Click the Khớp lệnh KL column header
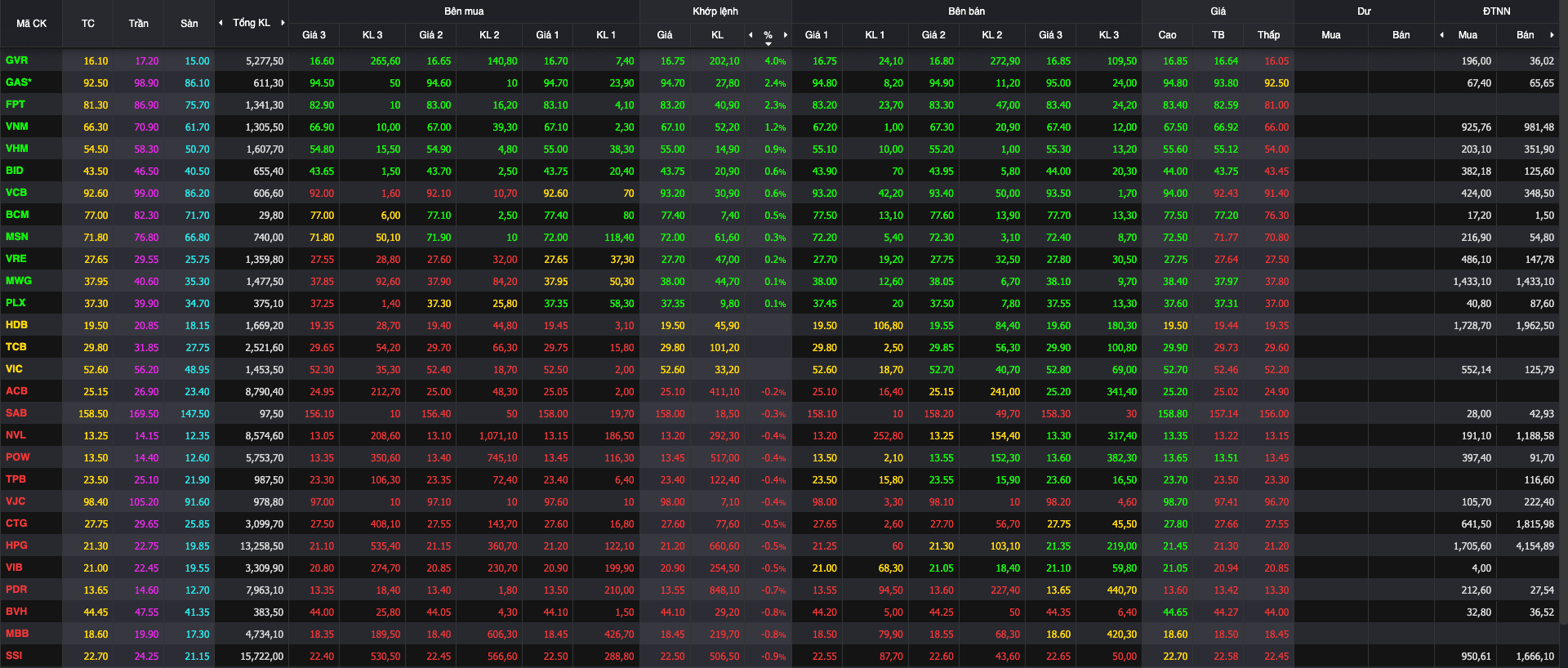Image resolution: width=1568 pixels, height=668 pixels. [x=718, y=35]
